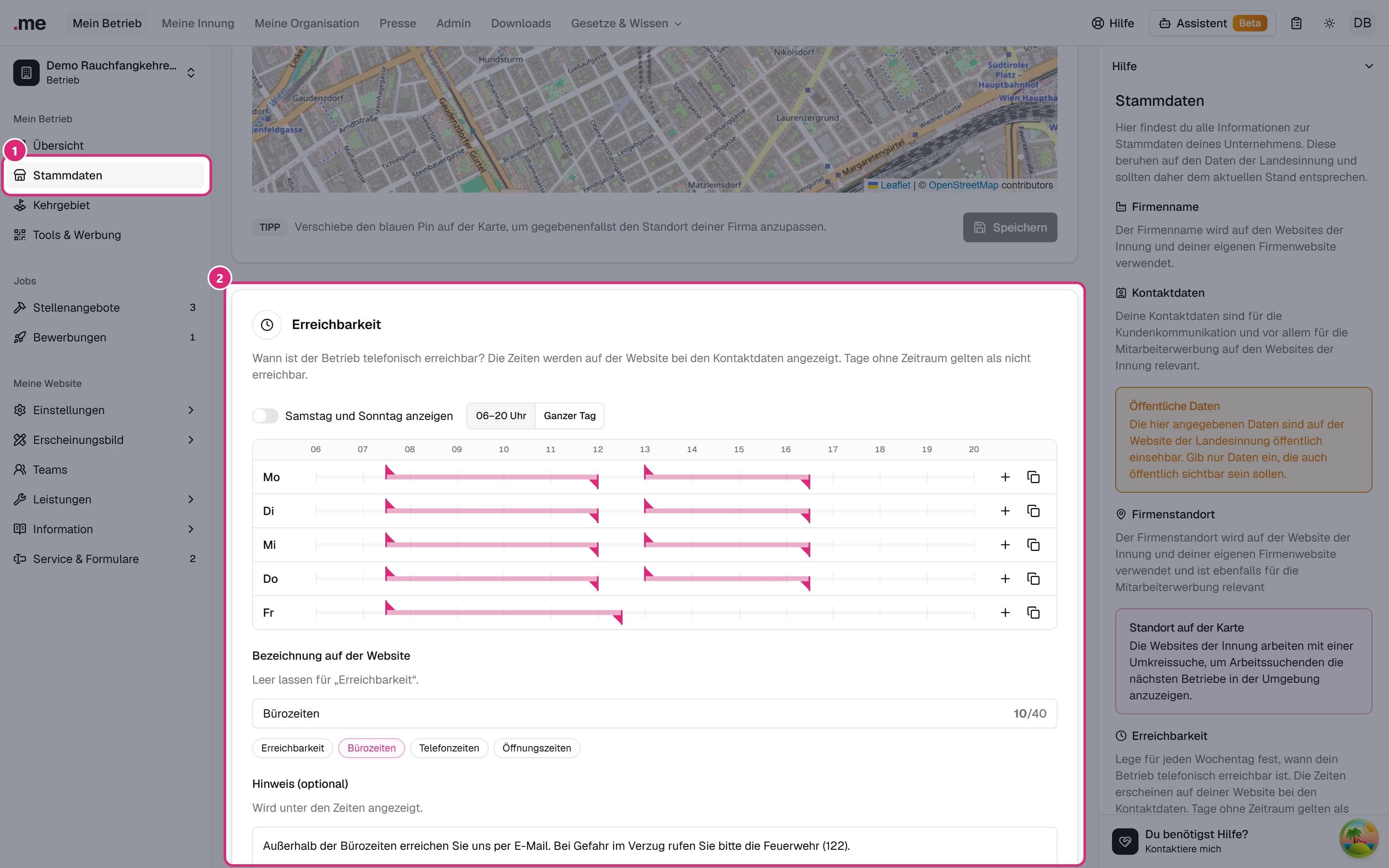Copy Mo times to other days
Screen dimensions: 1389x868
1033,477
